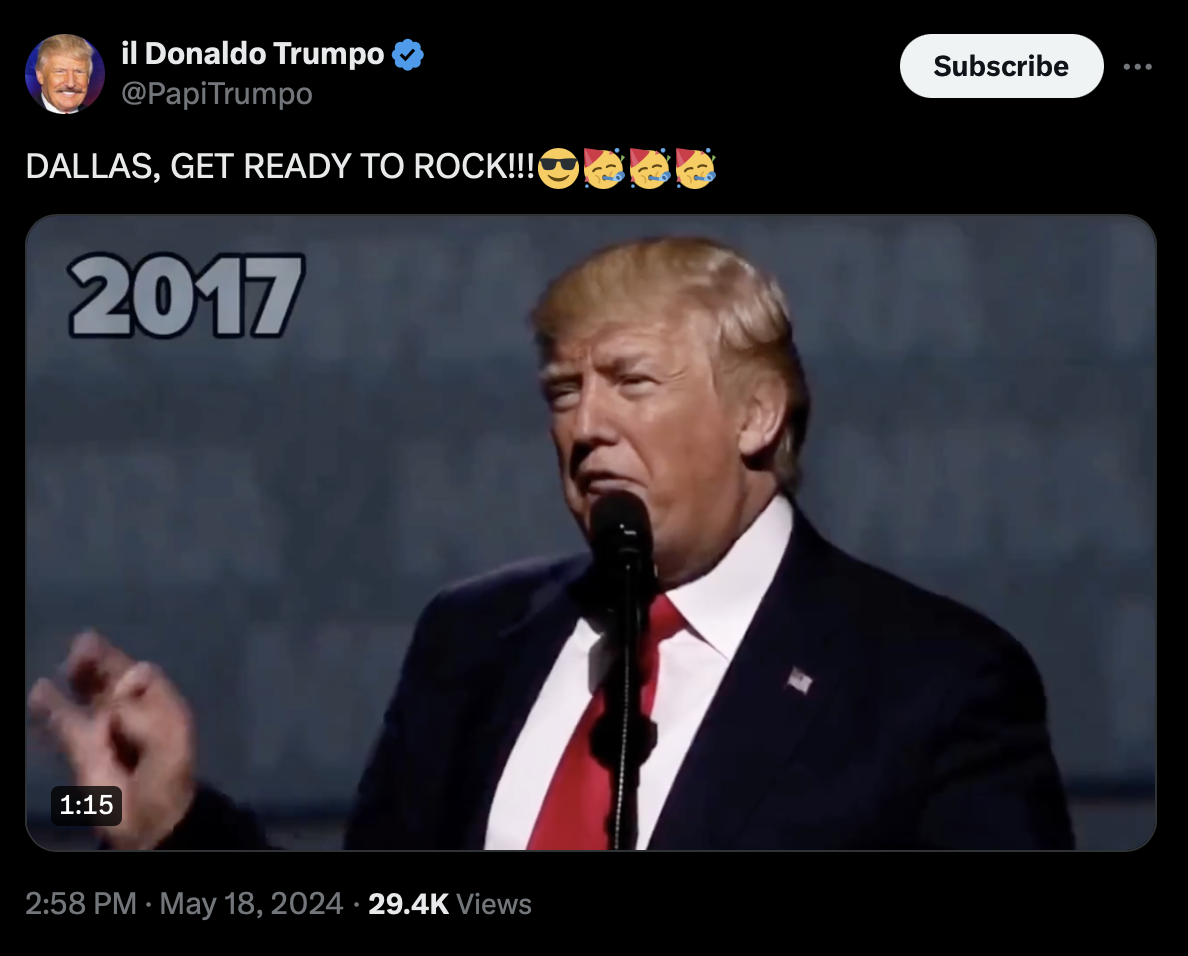Open il Donaldo Trumpo's profile avatar
Screen dimensions: 1188x956
click(x=64, y=73)
